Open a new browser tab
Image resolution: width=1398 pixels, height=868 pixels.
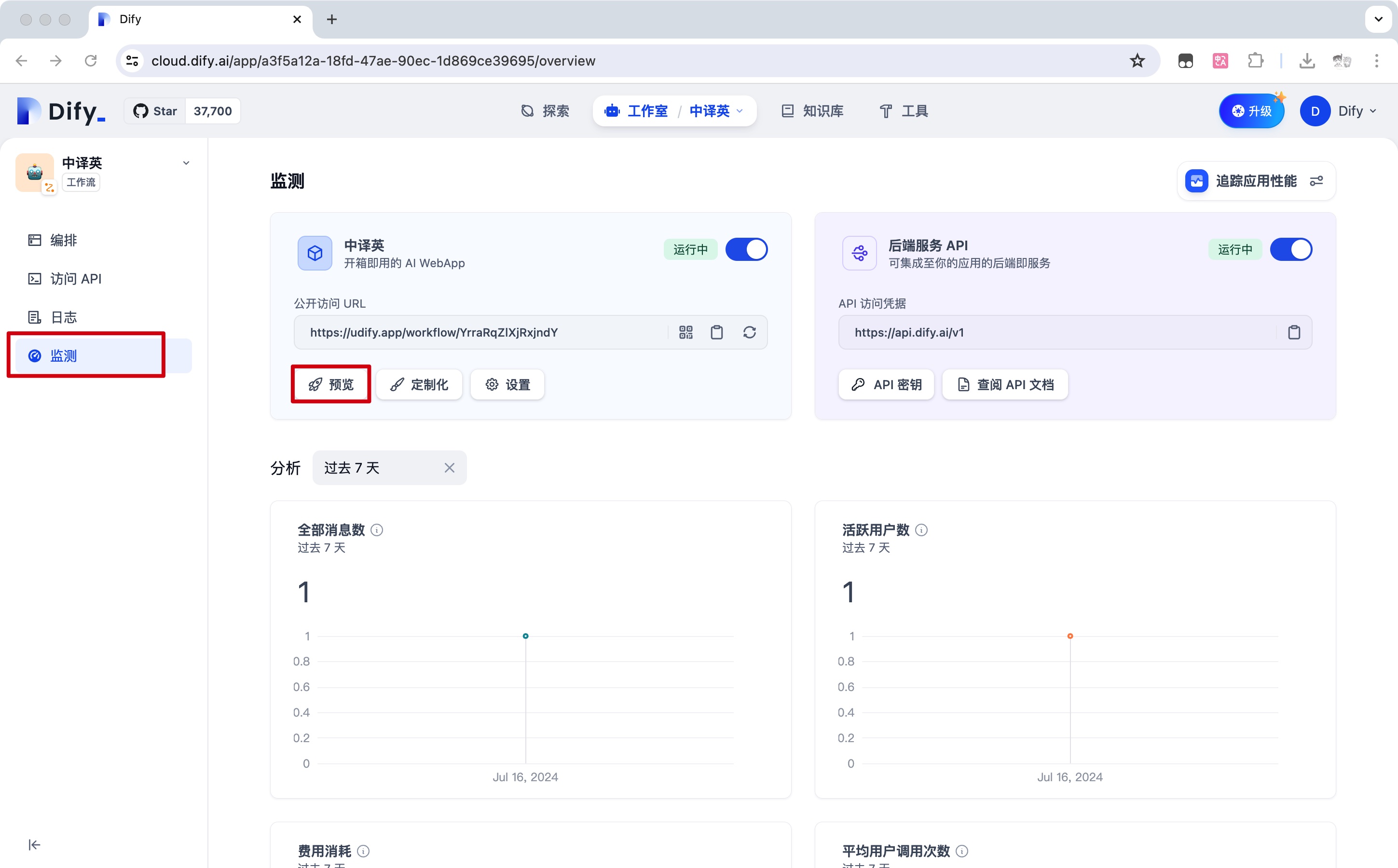click(332, 19)
